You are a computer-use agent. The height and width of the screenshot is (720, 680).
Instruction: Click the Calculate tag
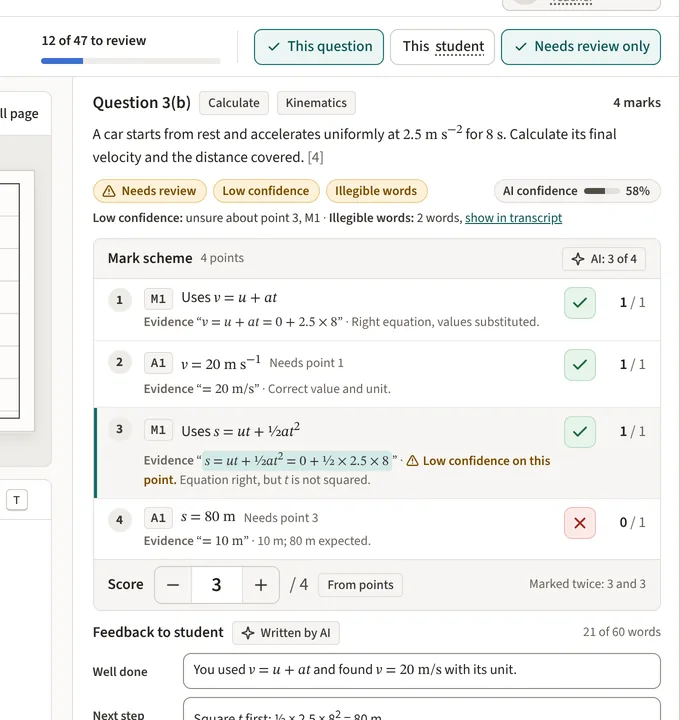pos(234,103)
